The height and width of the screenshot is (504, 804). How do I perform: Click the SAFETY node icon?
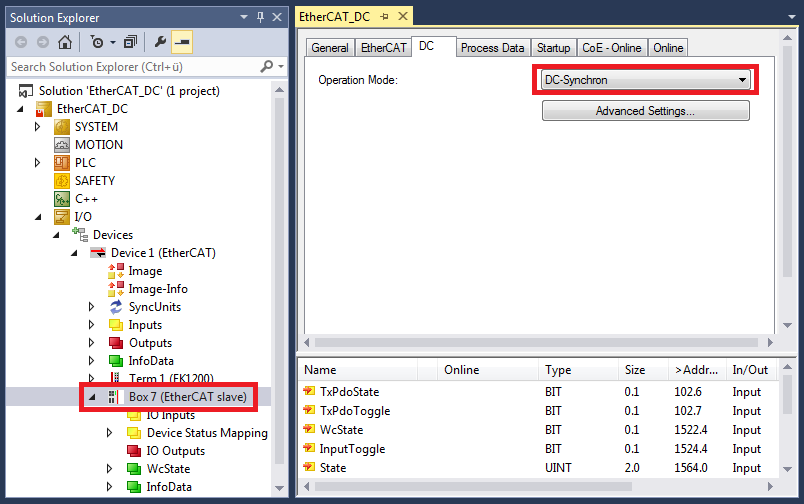click(62, 180)
